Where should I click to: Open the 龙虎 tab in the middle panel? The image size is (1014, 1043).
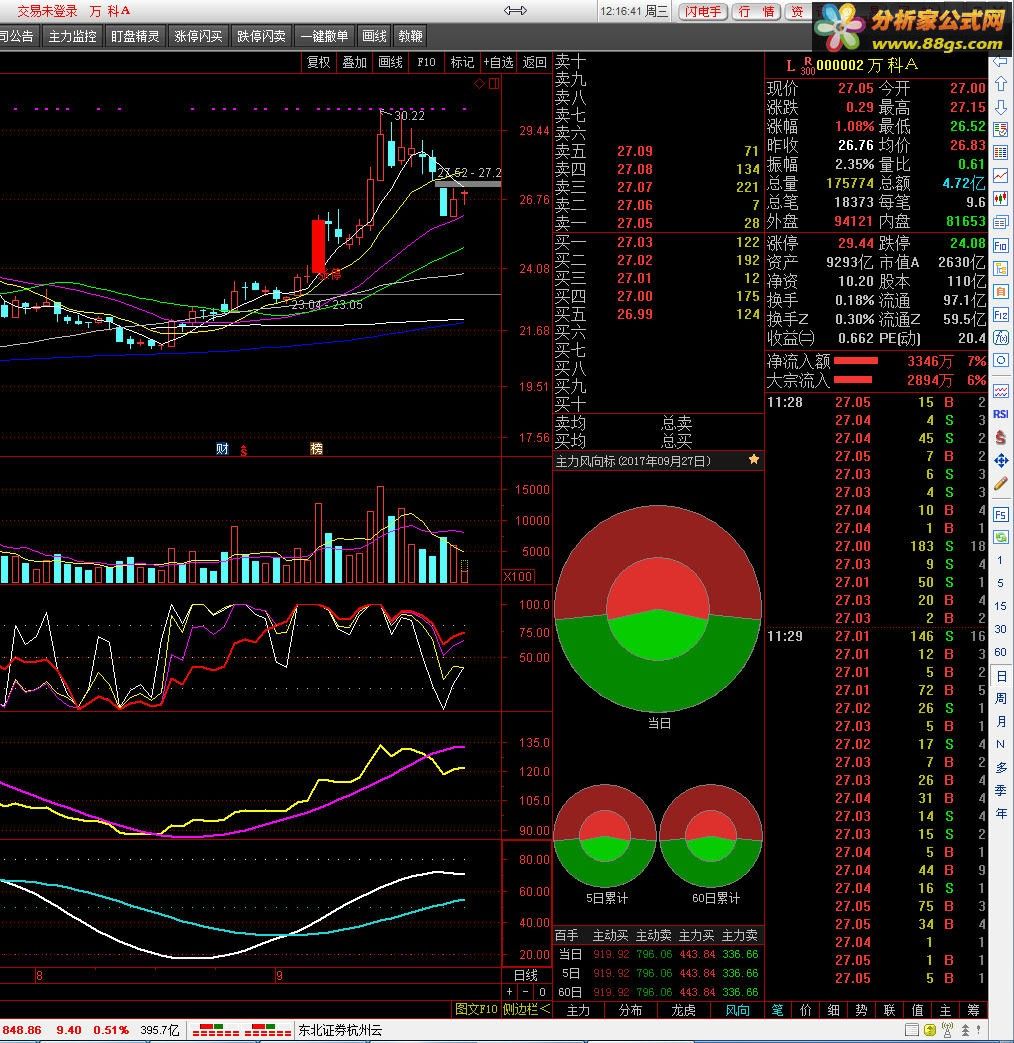tap(683, 1010)
